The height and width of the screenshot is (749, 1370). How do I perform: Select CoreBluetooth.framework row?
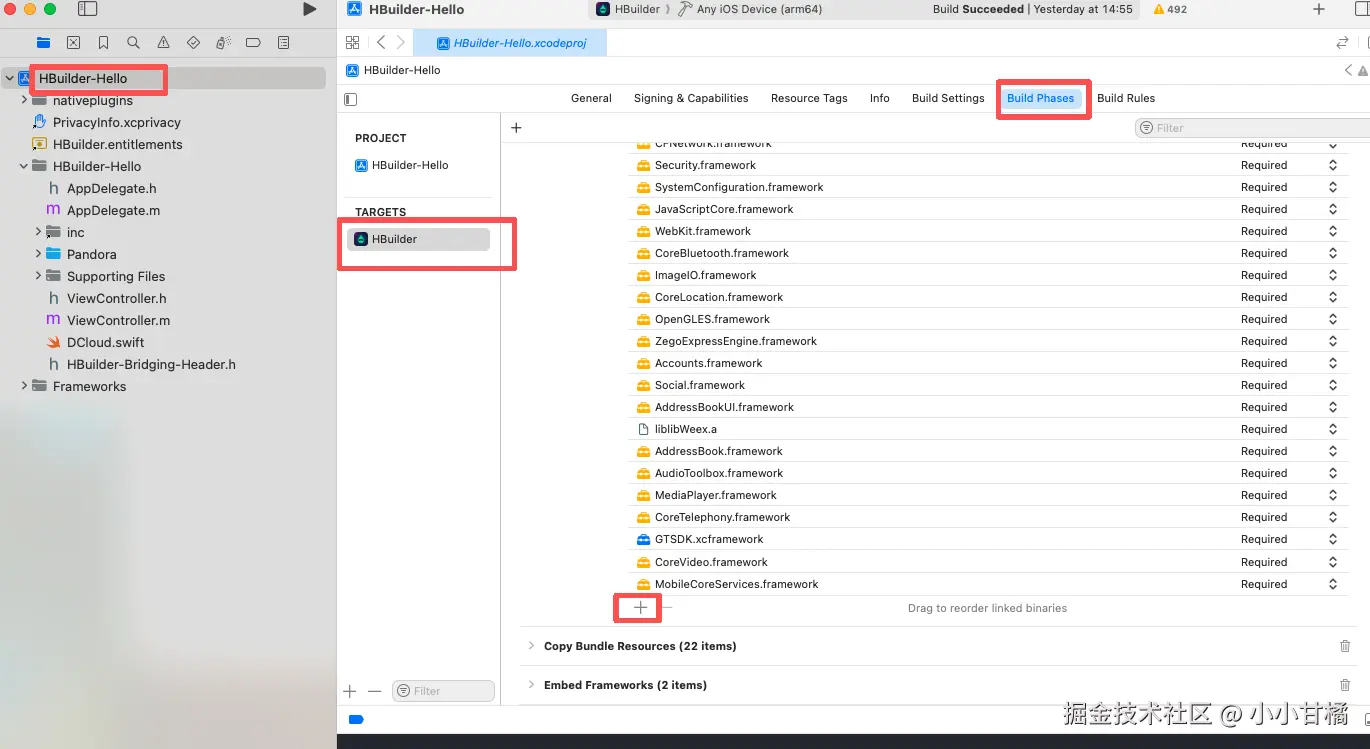coord(988,254)
